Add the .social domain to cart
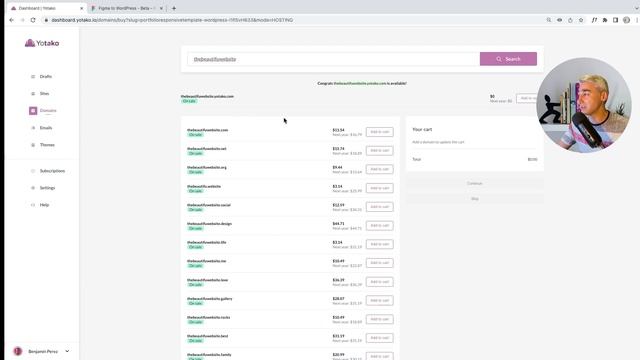The image size is (640, 360). click(x=380, y=207)
